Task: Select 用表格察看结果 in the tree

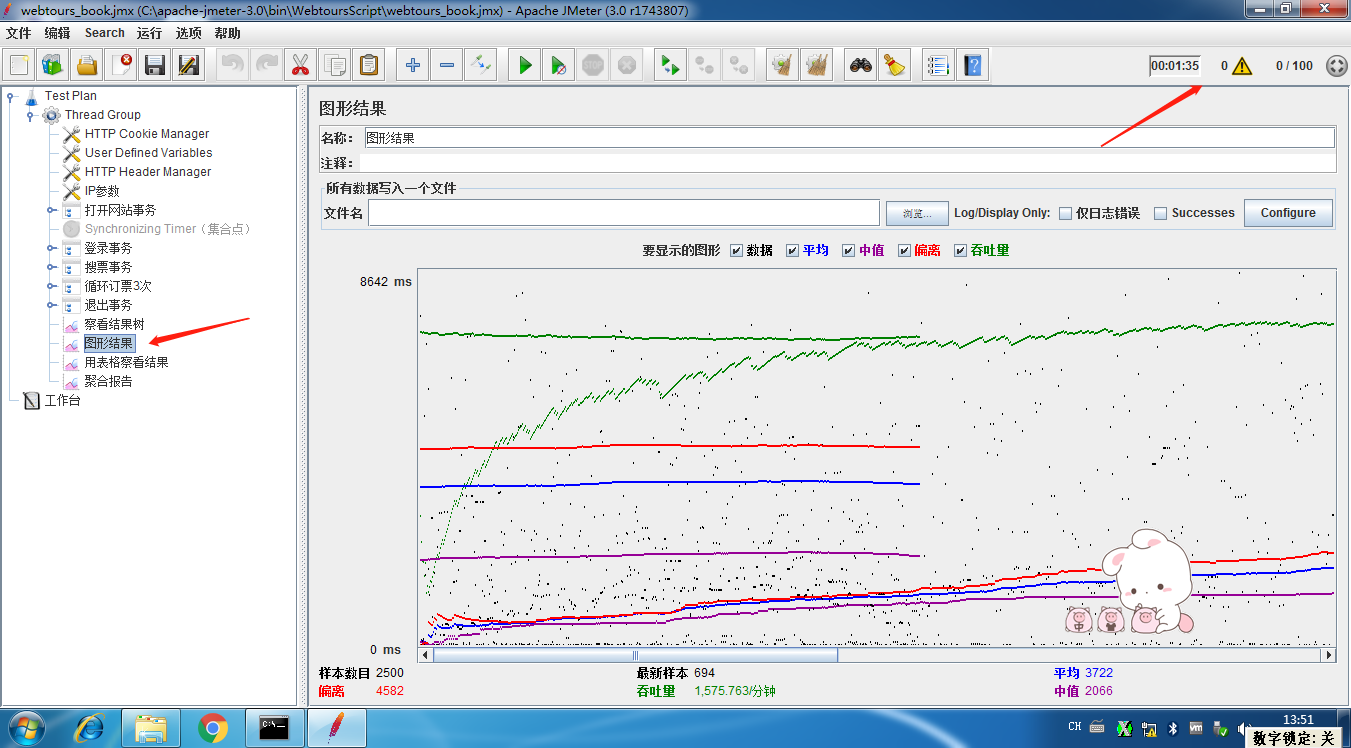Action: (126, 362)
